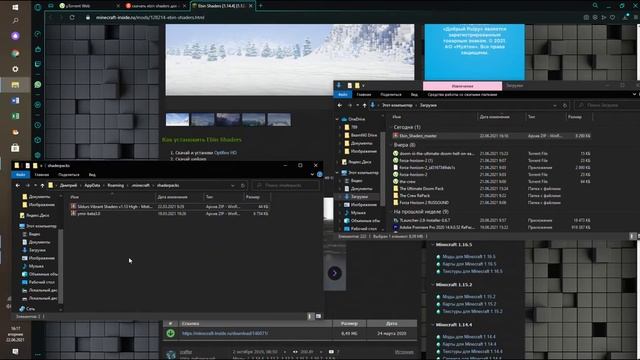
Task: Open the first snowy screenshot thumbnail
Action: tap(177, 119)
